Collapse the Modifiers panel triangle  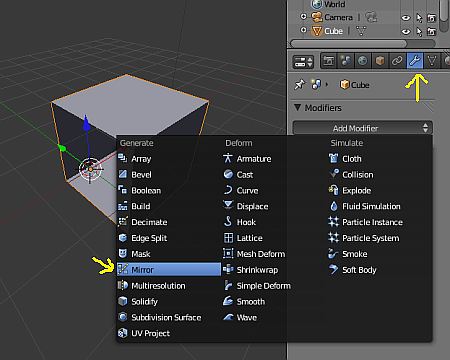[297, 107]
